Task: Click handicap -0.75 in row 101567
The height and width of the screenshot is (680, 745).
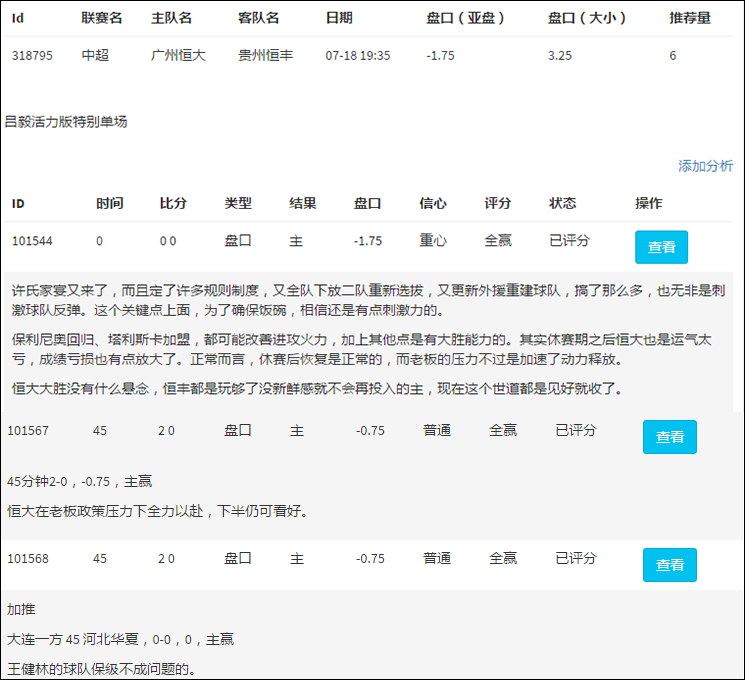Action: pos(370,431)
